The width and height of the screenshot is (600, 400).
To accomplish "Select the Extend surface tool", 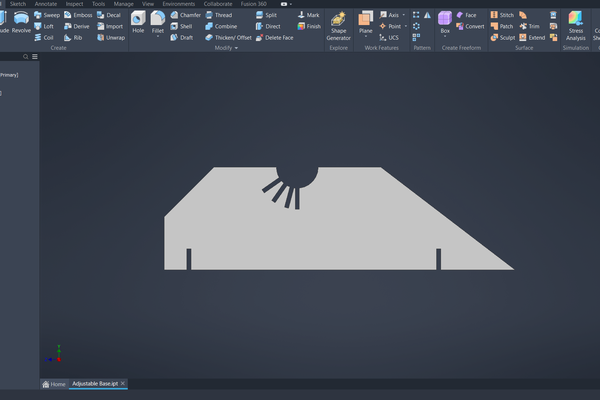I will [532, 38].
